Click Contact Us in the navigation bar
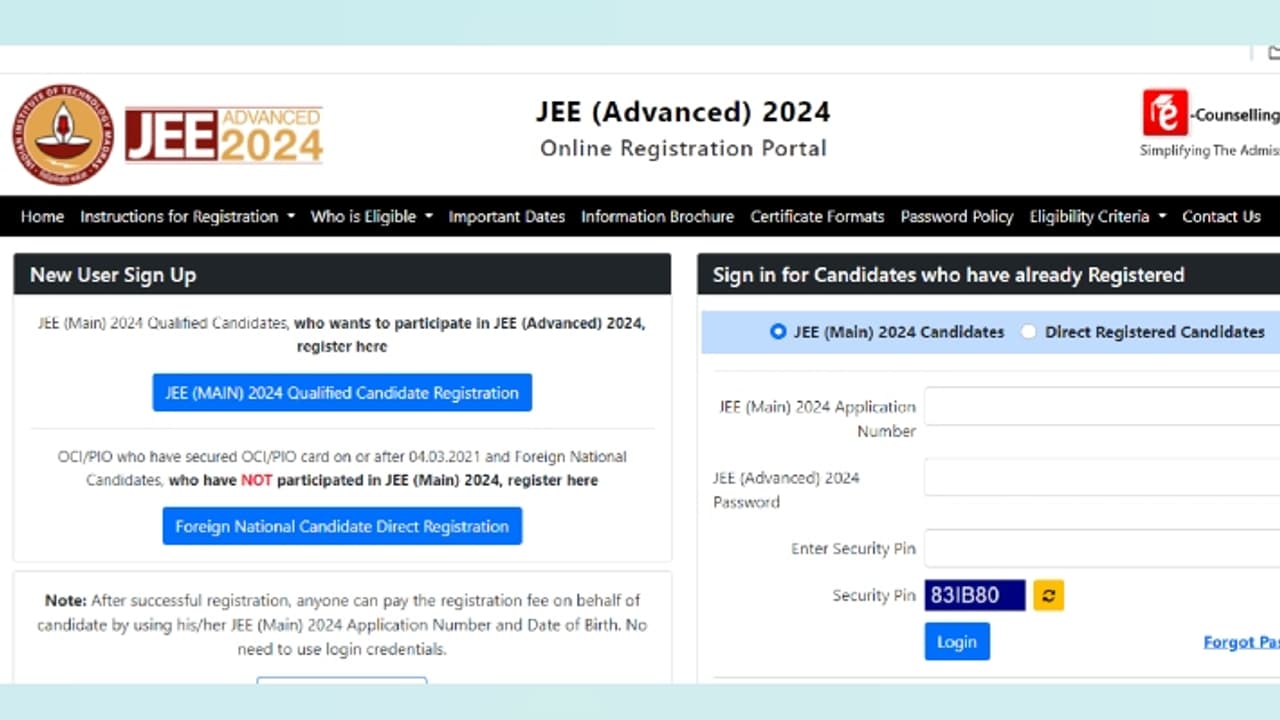The width and height of the screenshot is (1280, 720). coord(1221,216)
